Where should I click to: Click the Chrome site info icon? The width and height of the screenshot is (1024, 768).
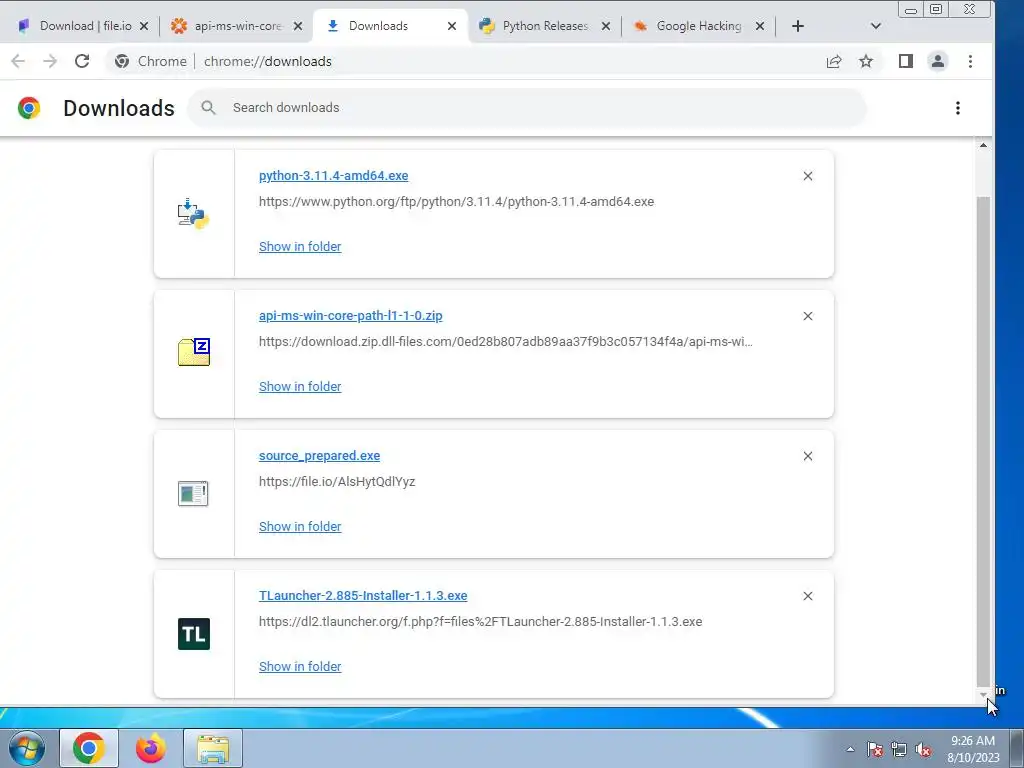[121, 61]
